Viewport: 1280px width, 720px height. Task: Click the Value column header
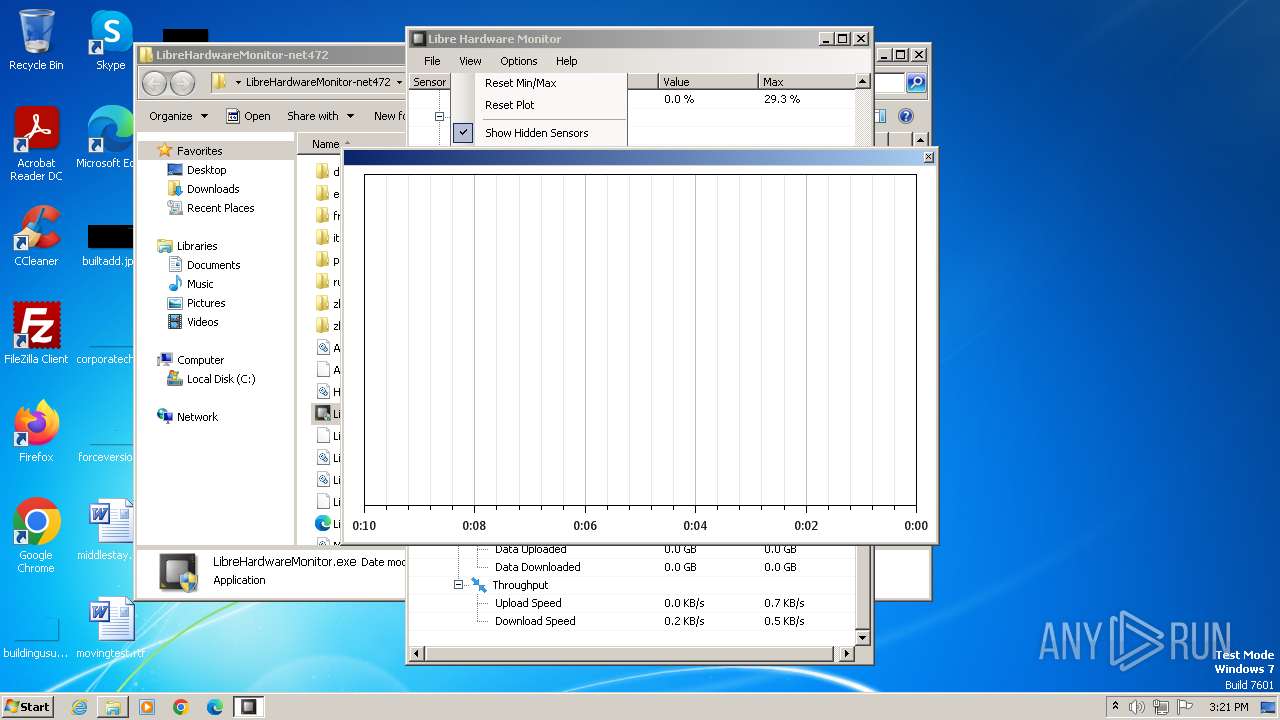pyautogui.click(x=708, y=82)
